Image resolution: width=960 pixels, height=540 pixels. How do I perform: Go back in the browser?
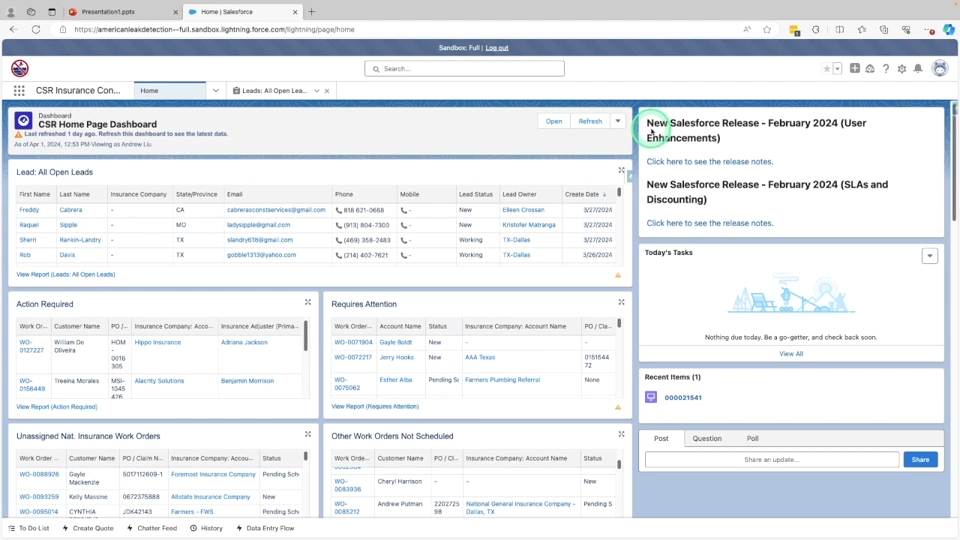tap(13, 29)
